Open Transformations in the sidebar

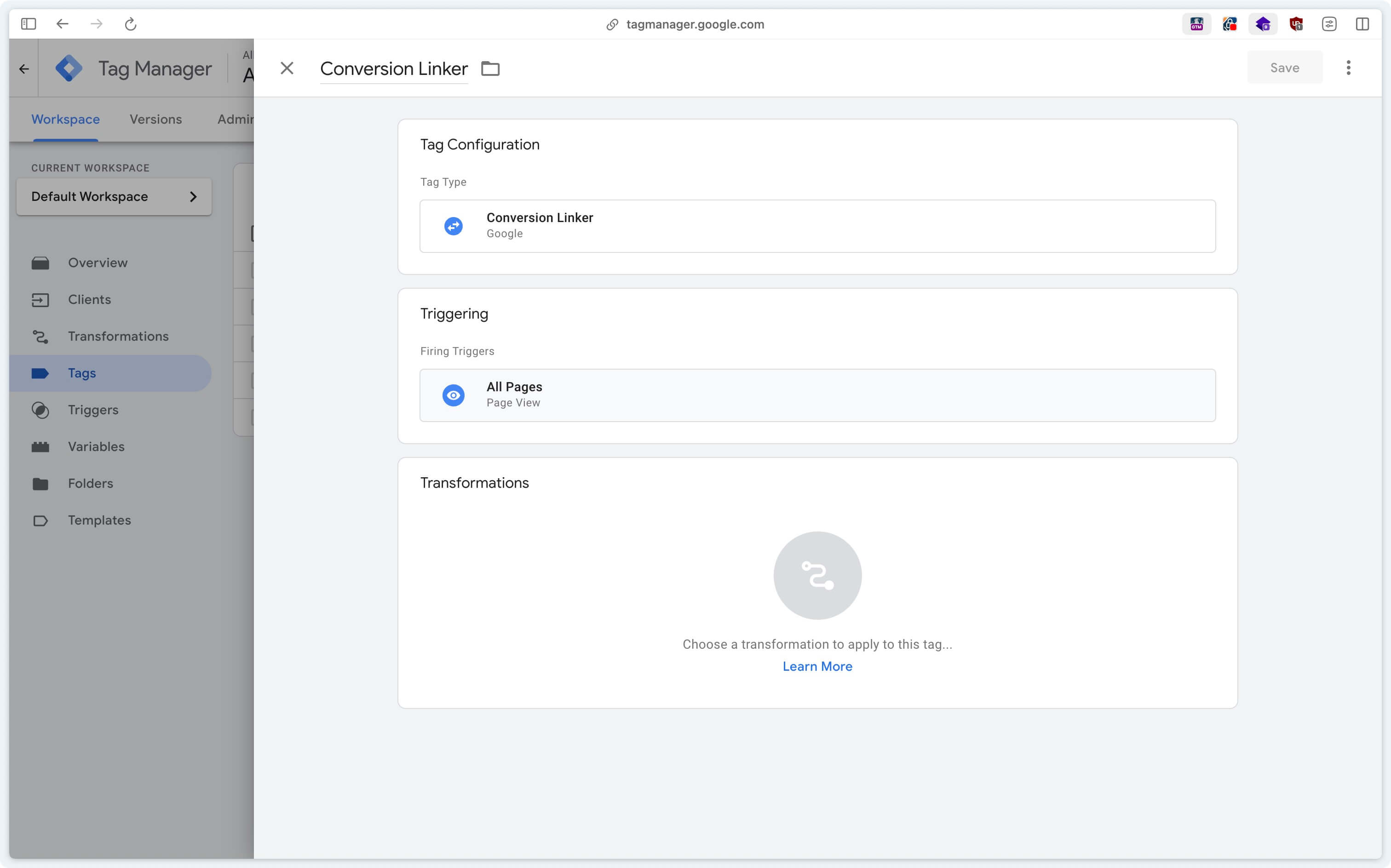coord(110,336)
